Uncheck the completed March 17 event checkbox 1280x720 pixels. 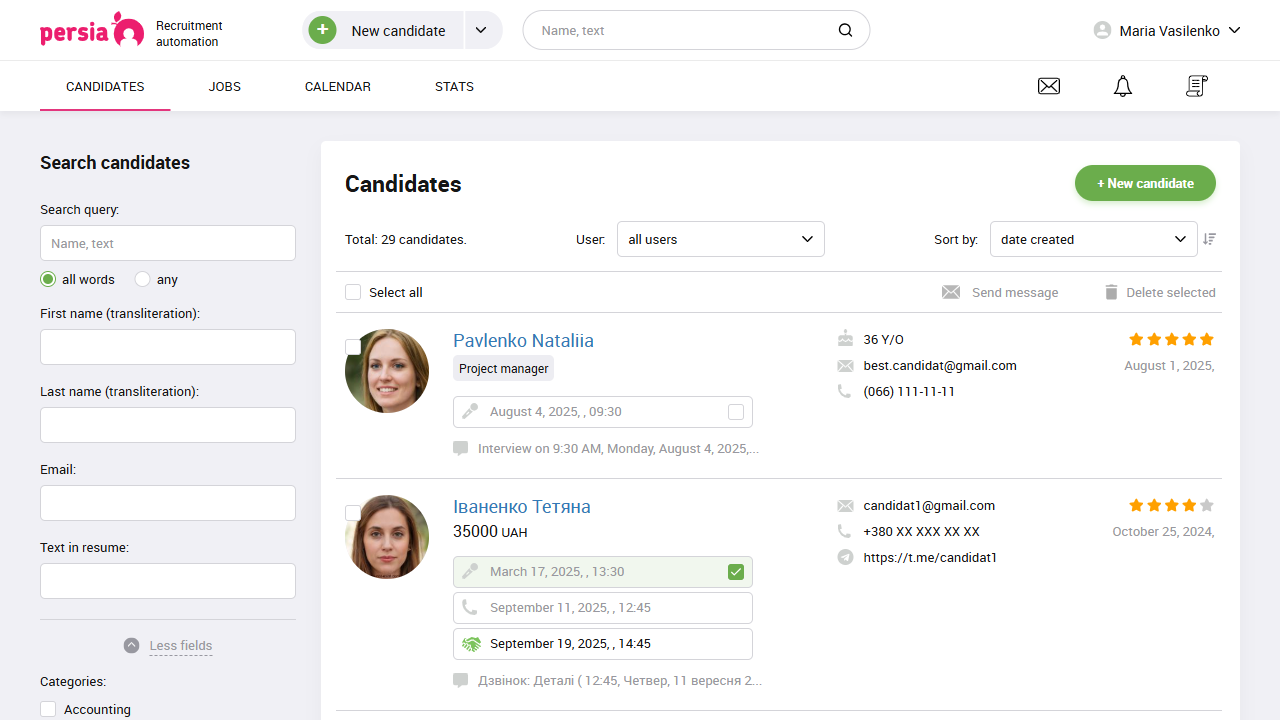click(x=736, y=571)
